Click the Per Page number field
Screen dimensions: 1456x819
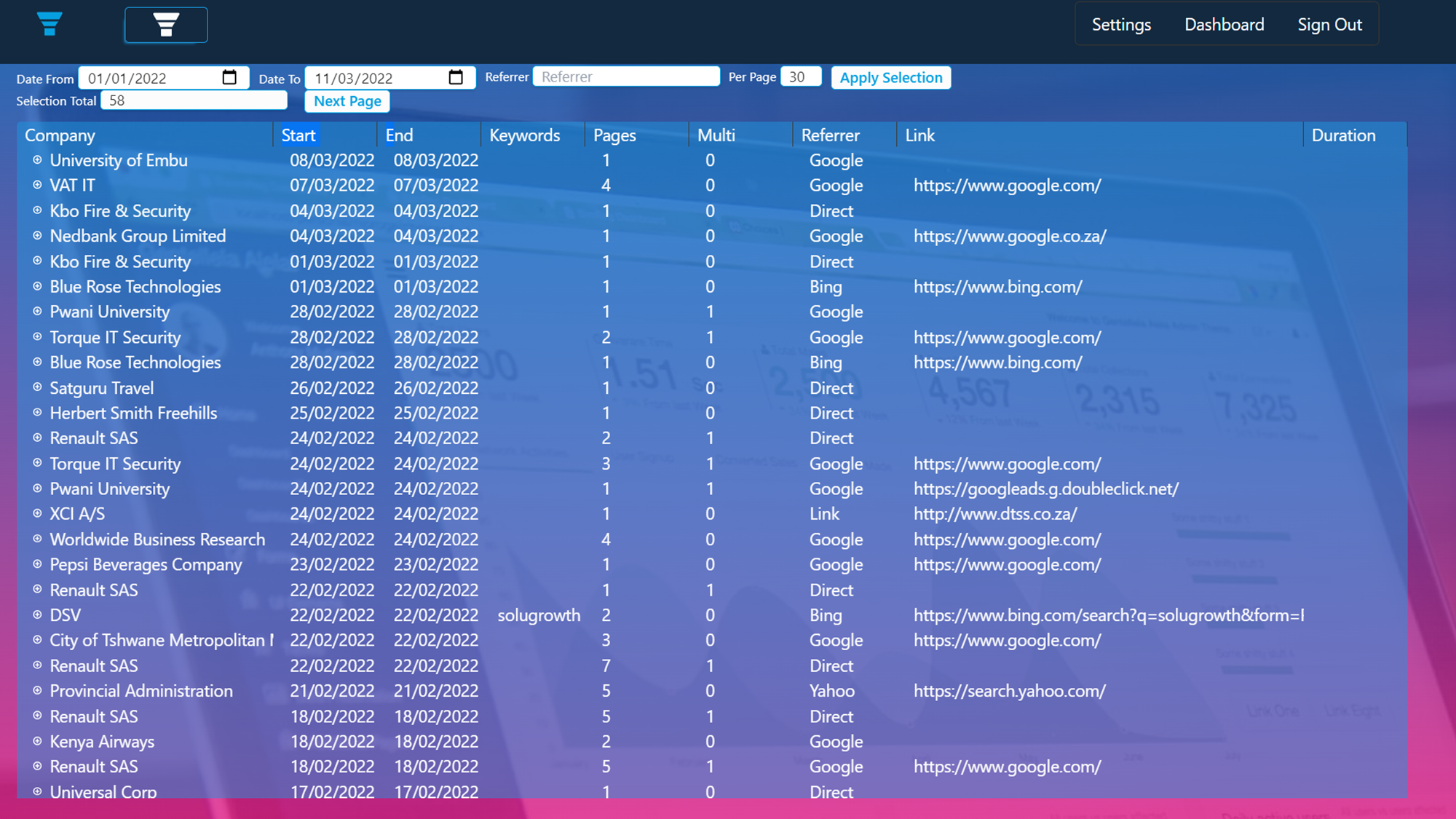click(801, 76)
